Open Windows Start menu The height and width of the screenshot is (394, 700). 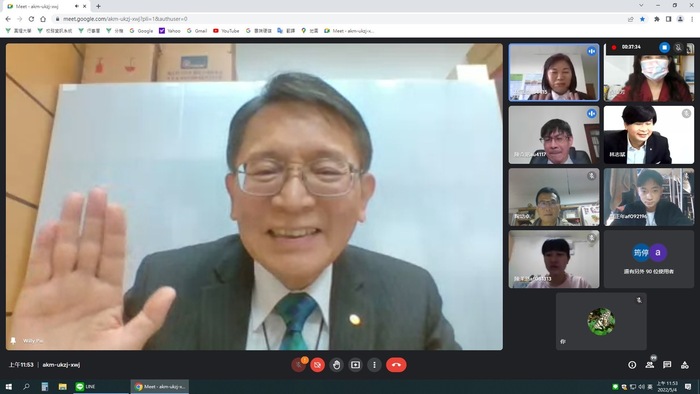8,386
